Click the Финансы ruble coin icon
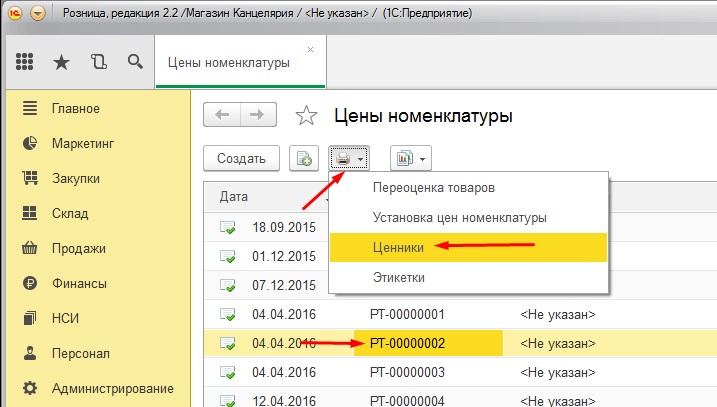This screenshot has height=407, width=717. (x=30, y=283)
